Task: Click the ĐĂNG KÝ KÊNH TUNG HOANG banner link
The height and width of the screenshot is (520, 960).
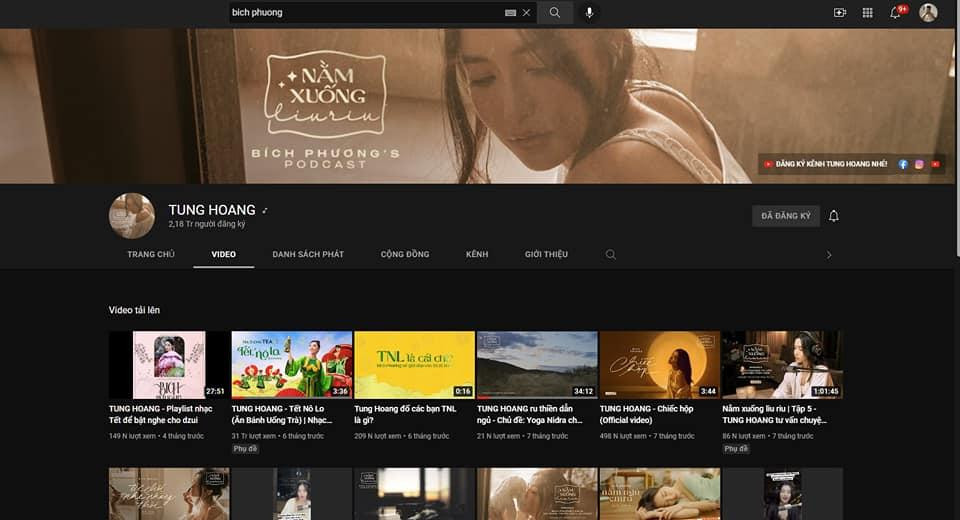Action: point(825,164)
